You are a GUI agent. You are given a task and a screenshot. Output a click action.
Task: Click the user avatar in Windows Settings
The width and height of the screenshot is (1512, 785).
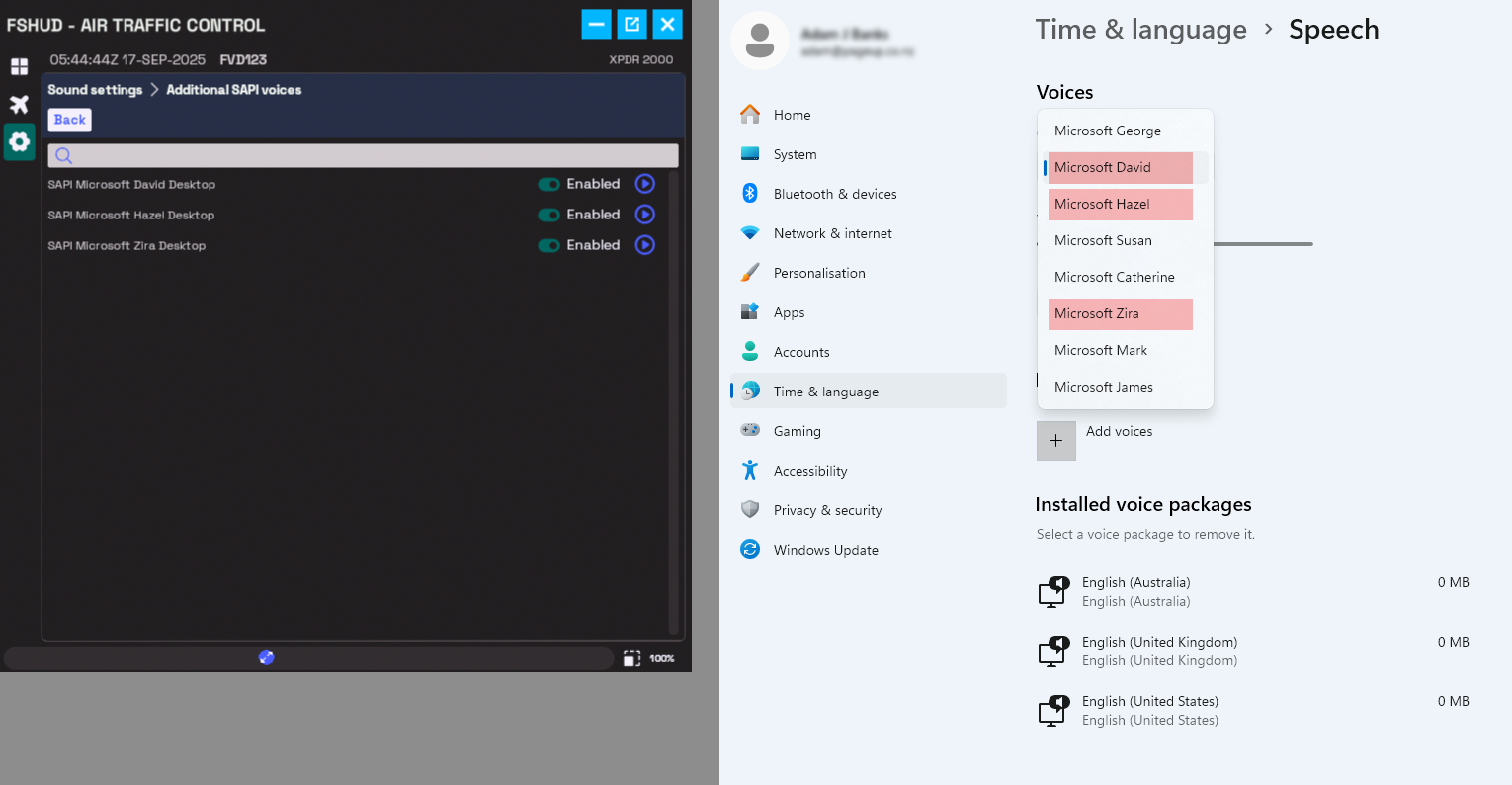pos(760,41)
